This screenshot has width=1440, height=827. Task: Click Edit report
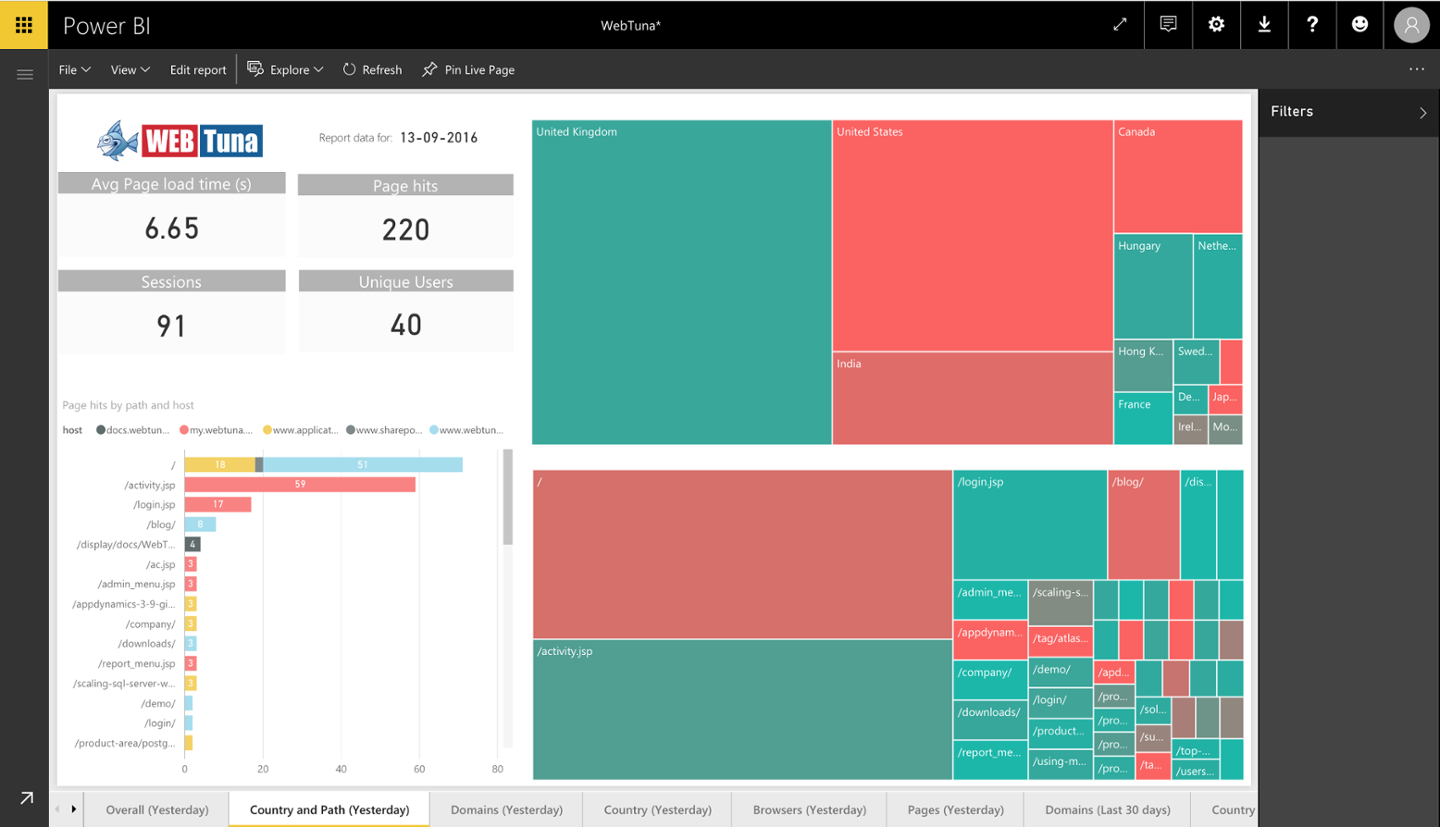(x=198, y=69)
